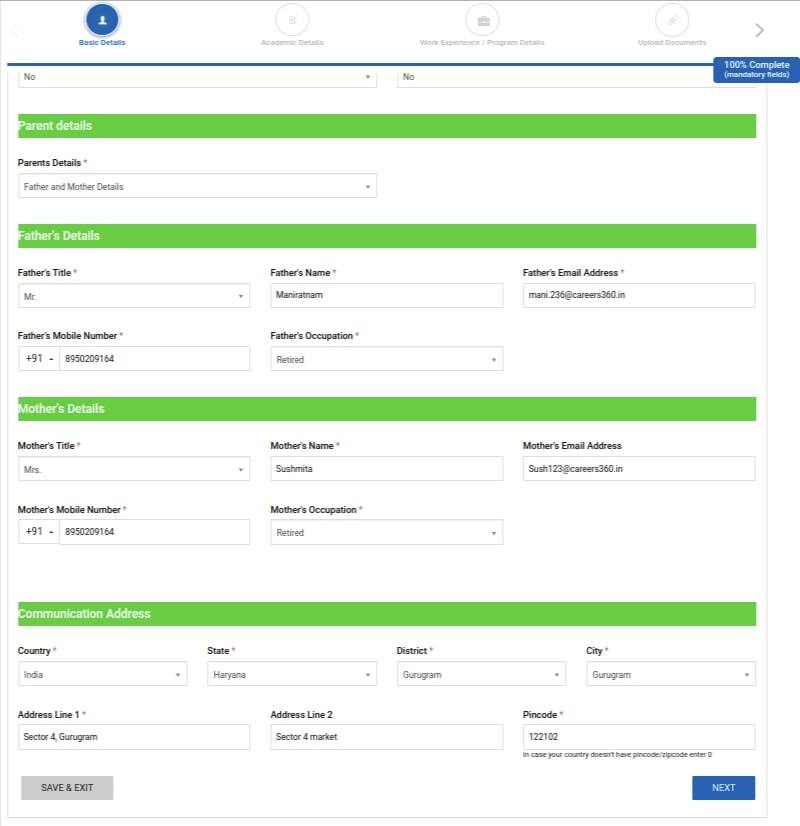Open the Country selection dropdown

point(102,673)
